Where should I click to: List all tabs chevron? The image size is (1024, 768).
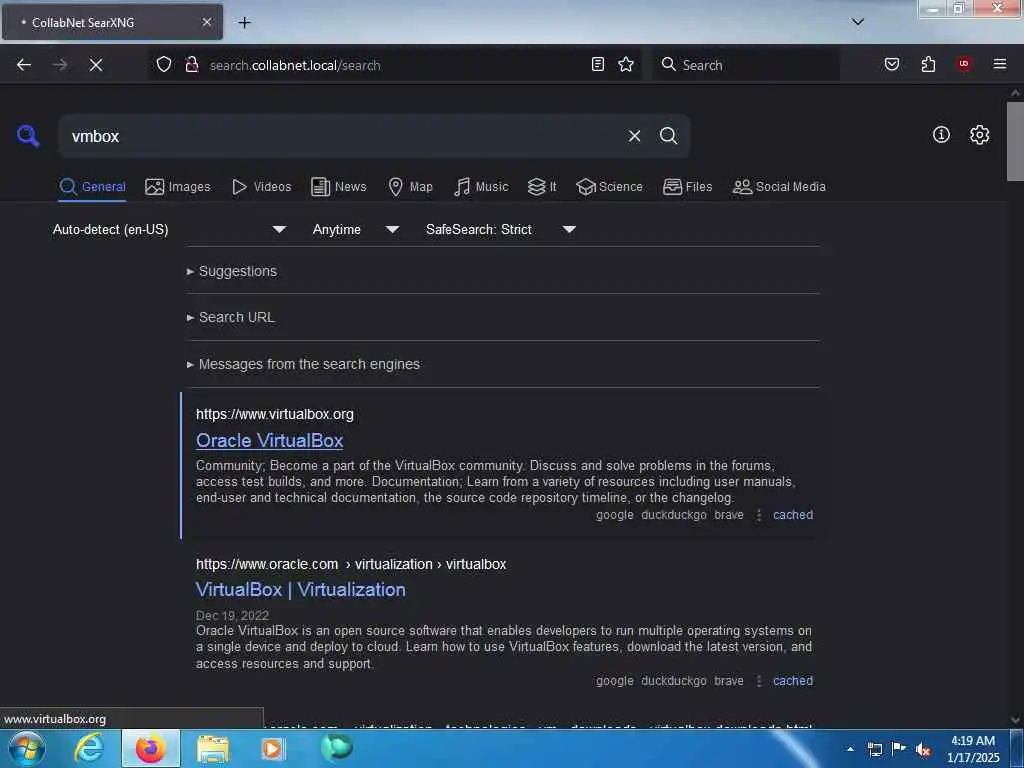pos(857,22)
